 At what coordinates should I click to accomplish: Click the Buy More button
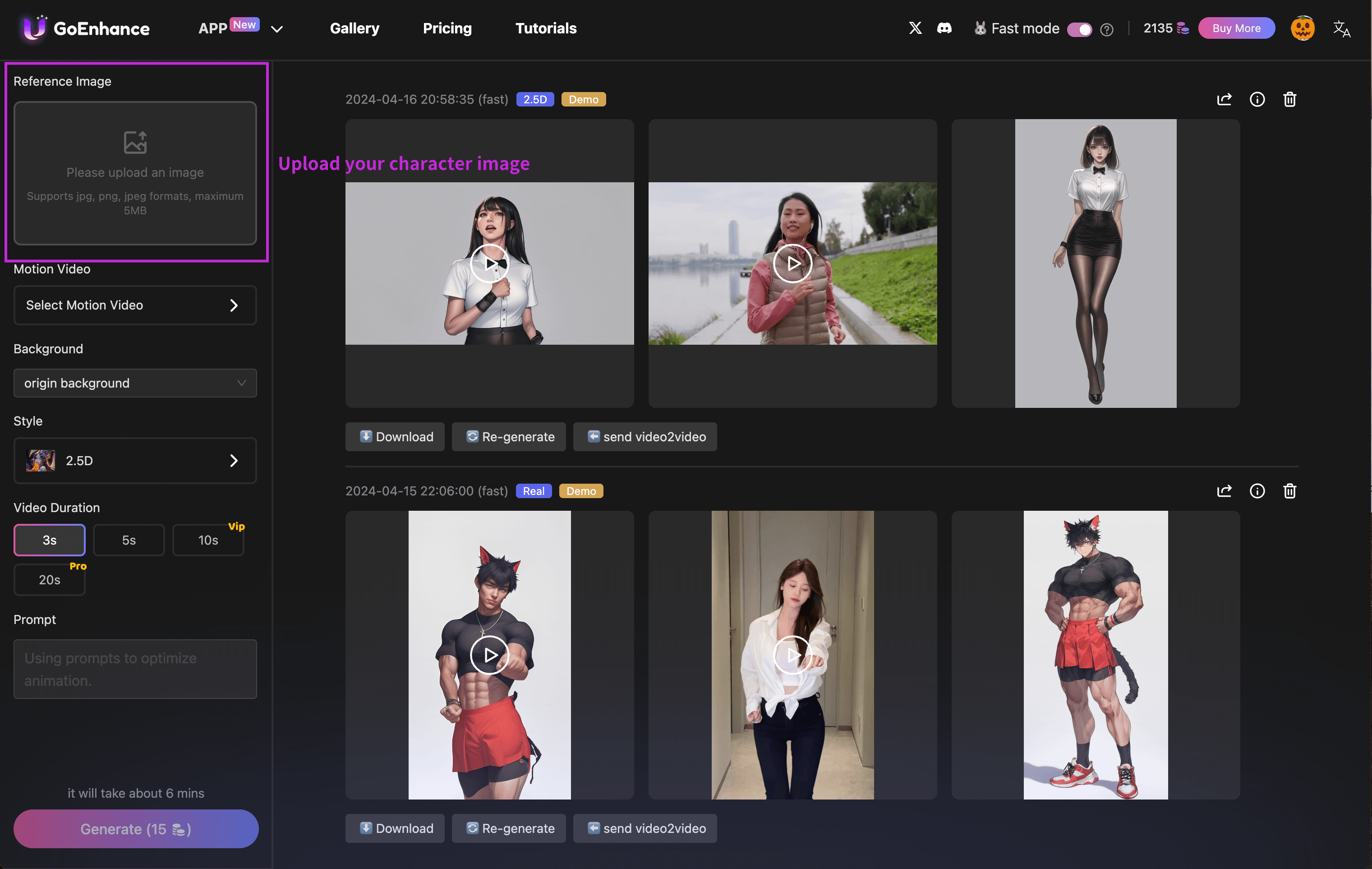click(x=1236, y=28)
